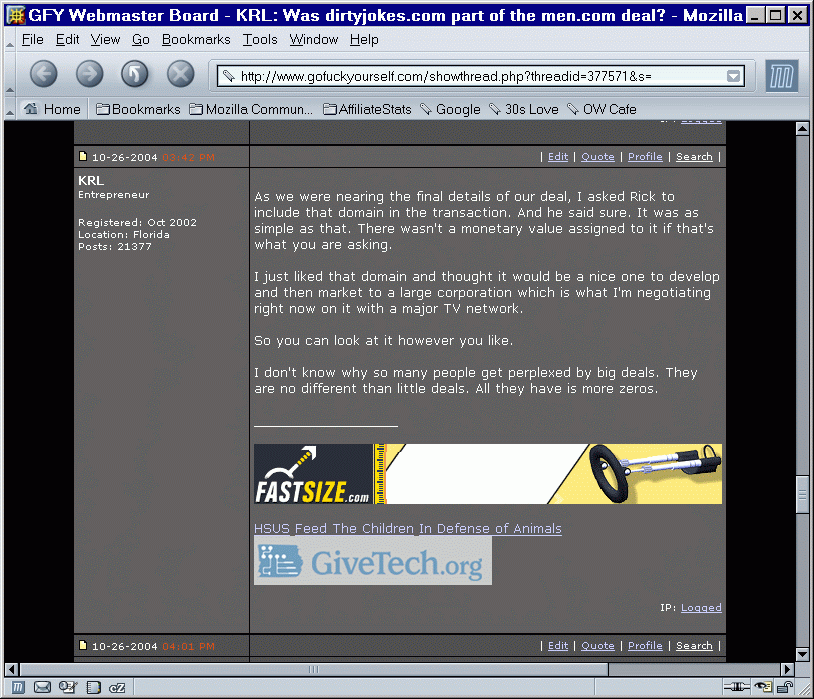Image resolution: width=814 pixels, height=699 pixels.
Task: Open the Mozilla Commun... bookmark folder
Action: [251, 109]
